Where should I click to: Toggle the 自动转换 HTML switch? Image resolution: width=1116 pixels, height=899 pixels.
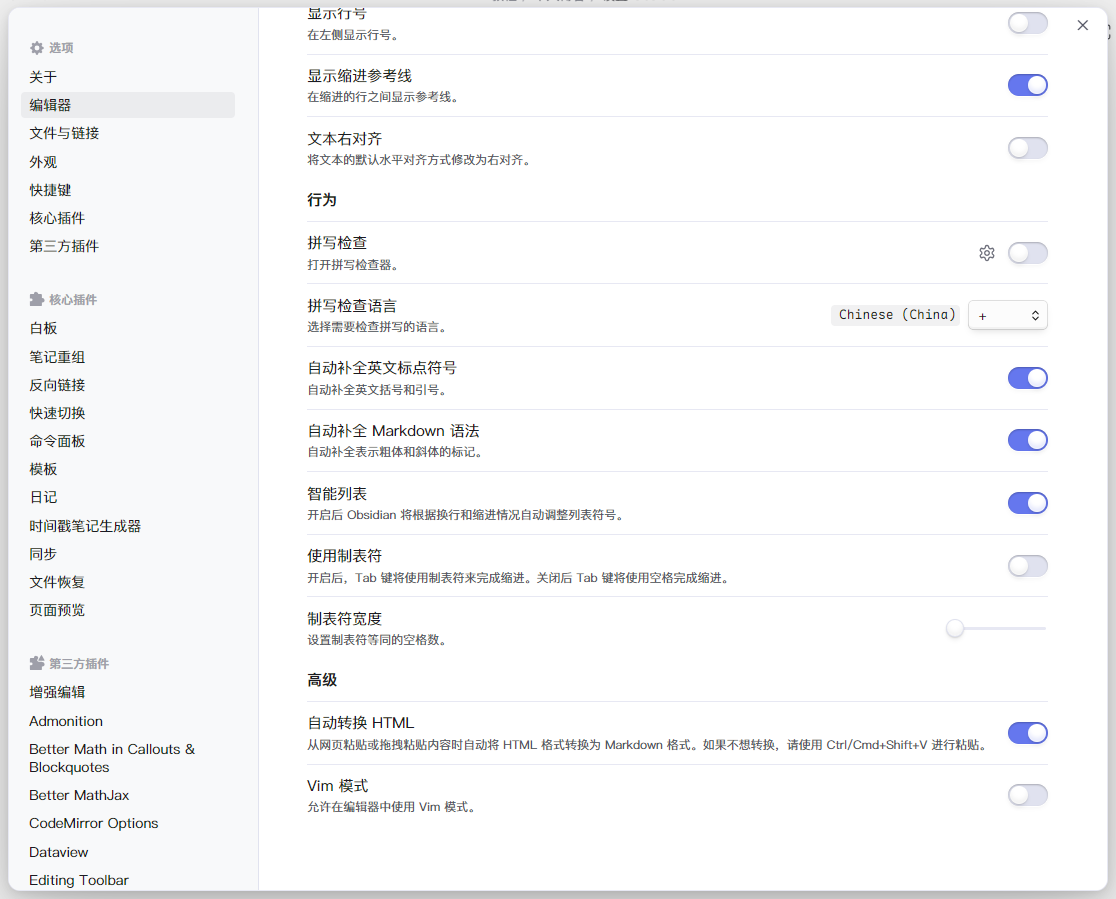tap(1027, 733)
